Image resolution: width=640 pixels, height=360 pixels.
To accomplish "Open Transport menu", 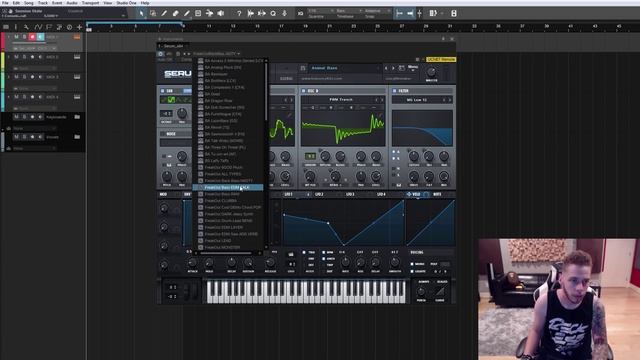I will tap(90, 3).
